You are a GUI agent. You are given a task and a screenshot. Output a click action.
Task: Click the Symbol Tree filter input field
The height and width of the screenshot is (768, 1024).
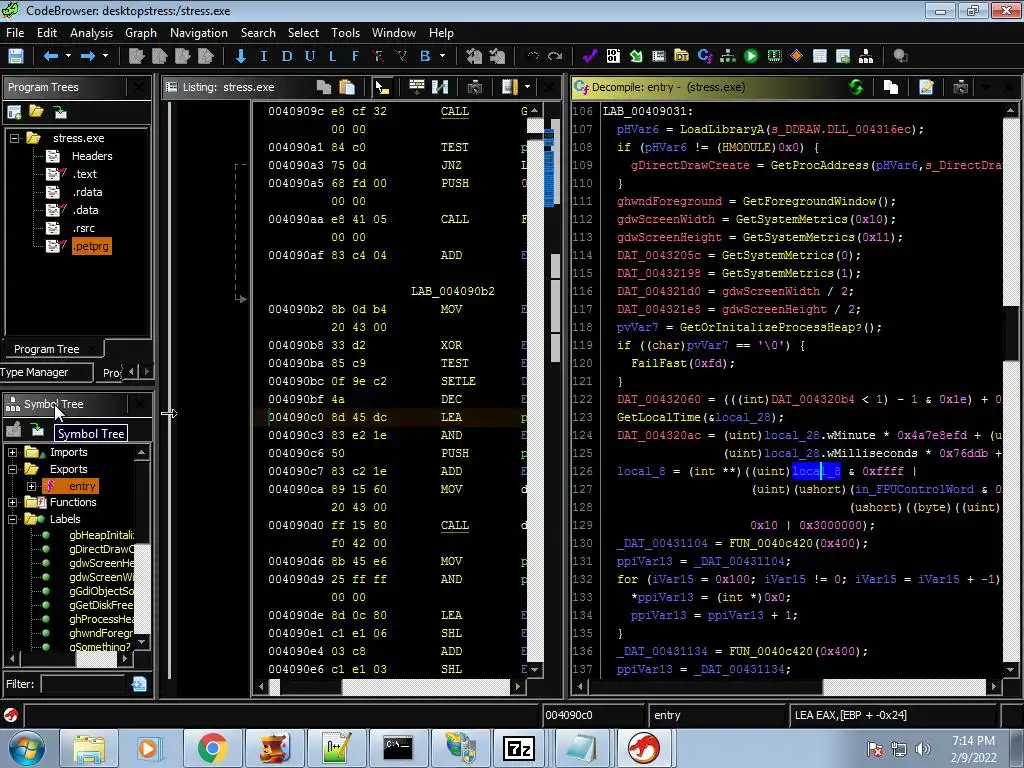coord(83,684)
